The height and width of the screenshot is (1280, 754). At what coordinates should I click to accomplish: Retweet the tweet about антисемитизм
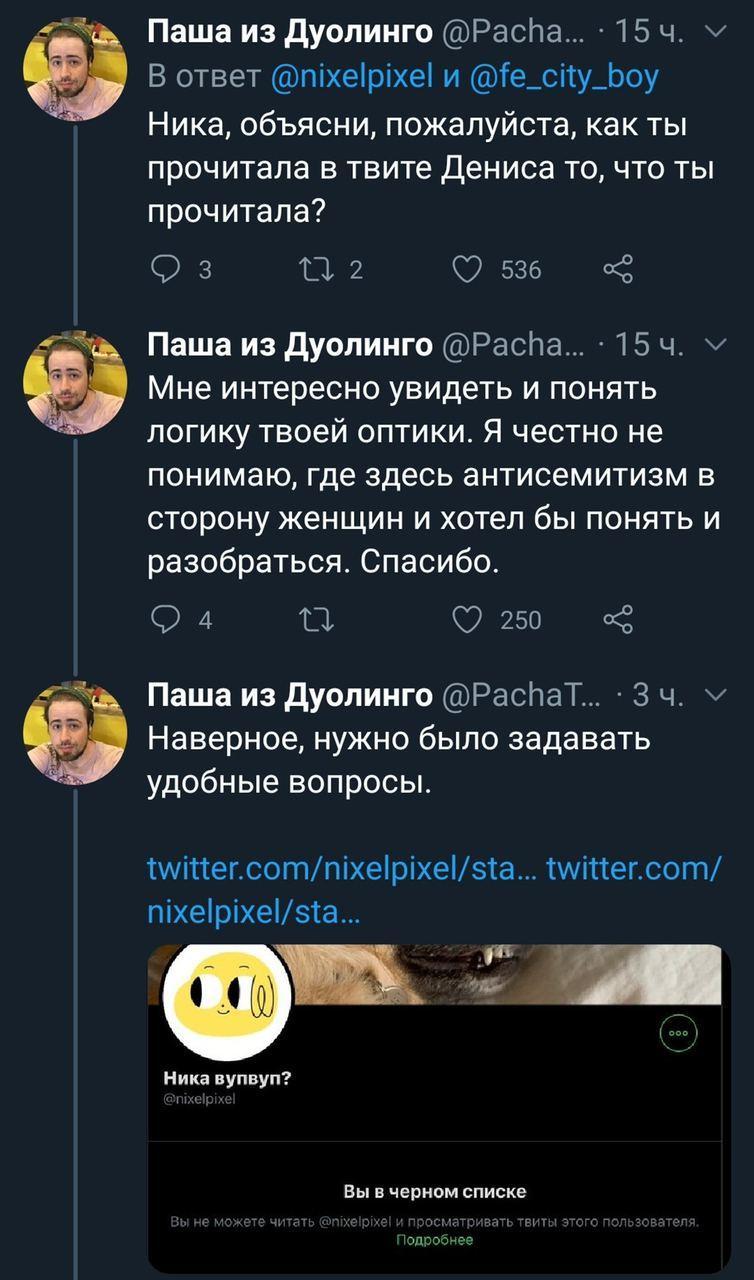(312, 620)
